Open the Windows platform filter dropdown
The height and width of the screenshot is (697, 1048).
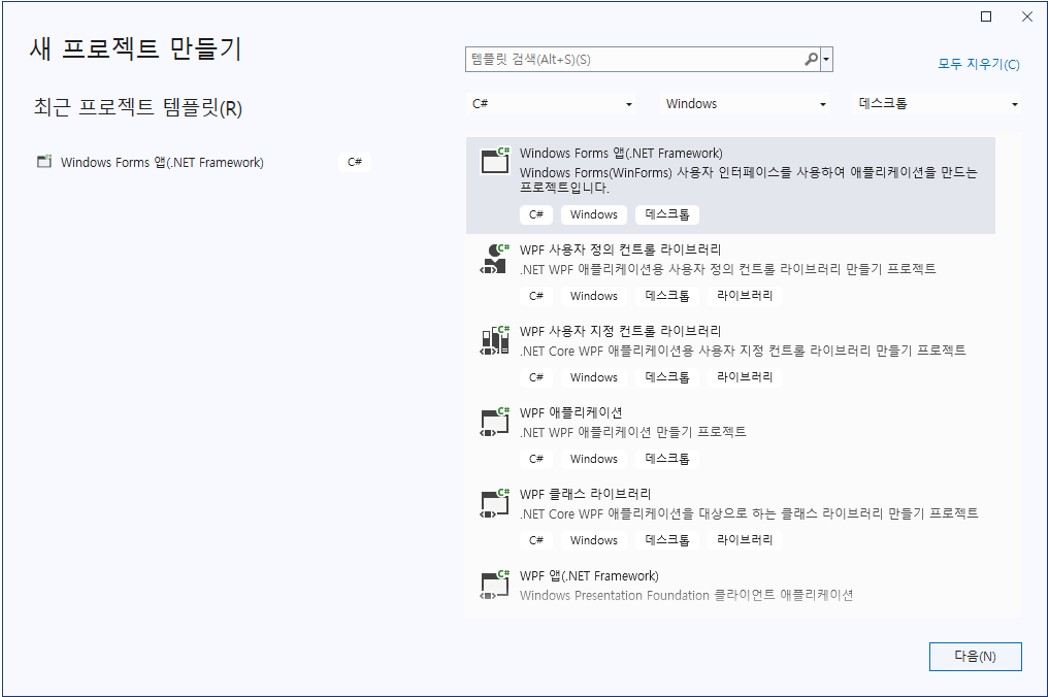(x=746, y=104)
